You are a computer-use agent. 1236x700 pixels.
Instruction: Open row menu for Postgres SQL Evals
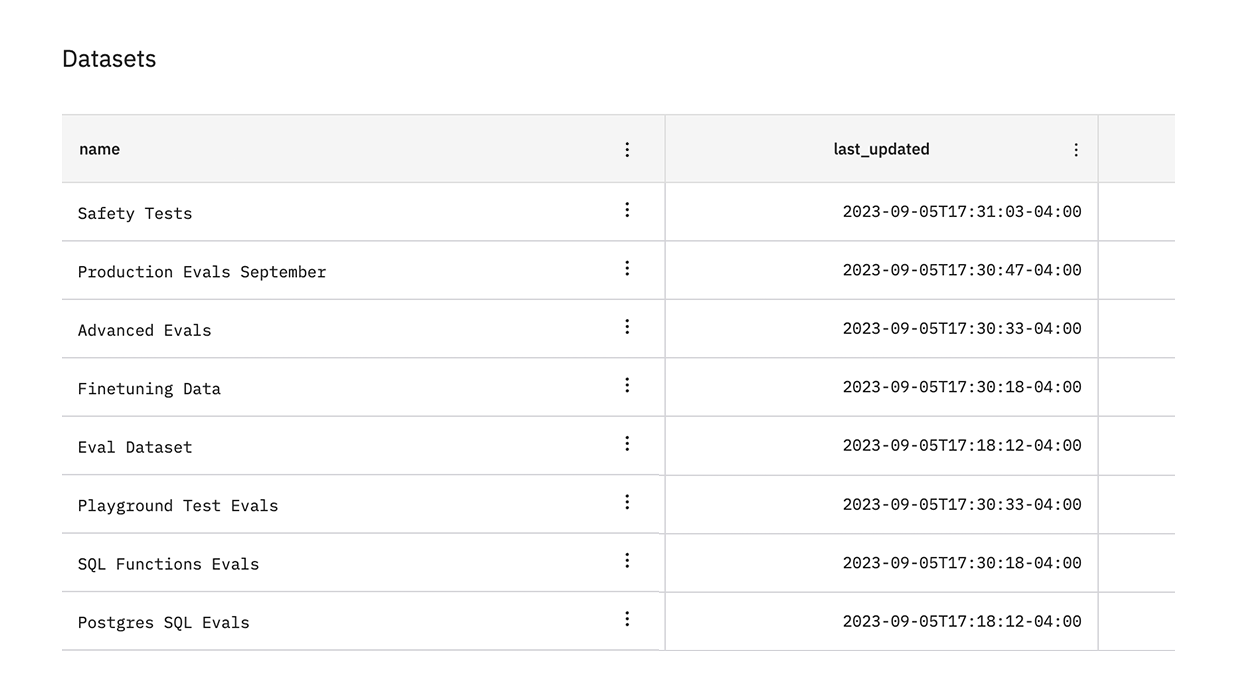tap(627, 619)
